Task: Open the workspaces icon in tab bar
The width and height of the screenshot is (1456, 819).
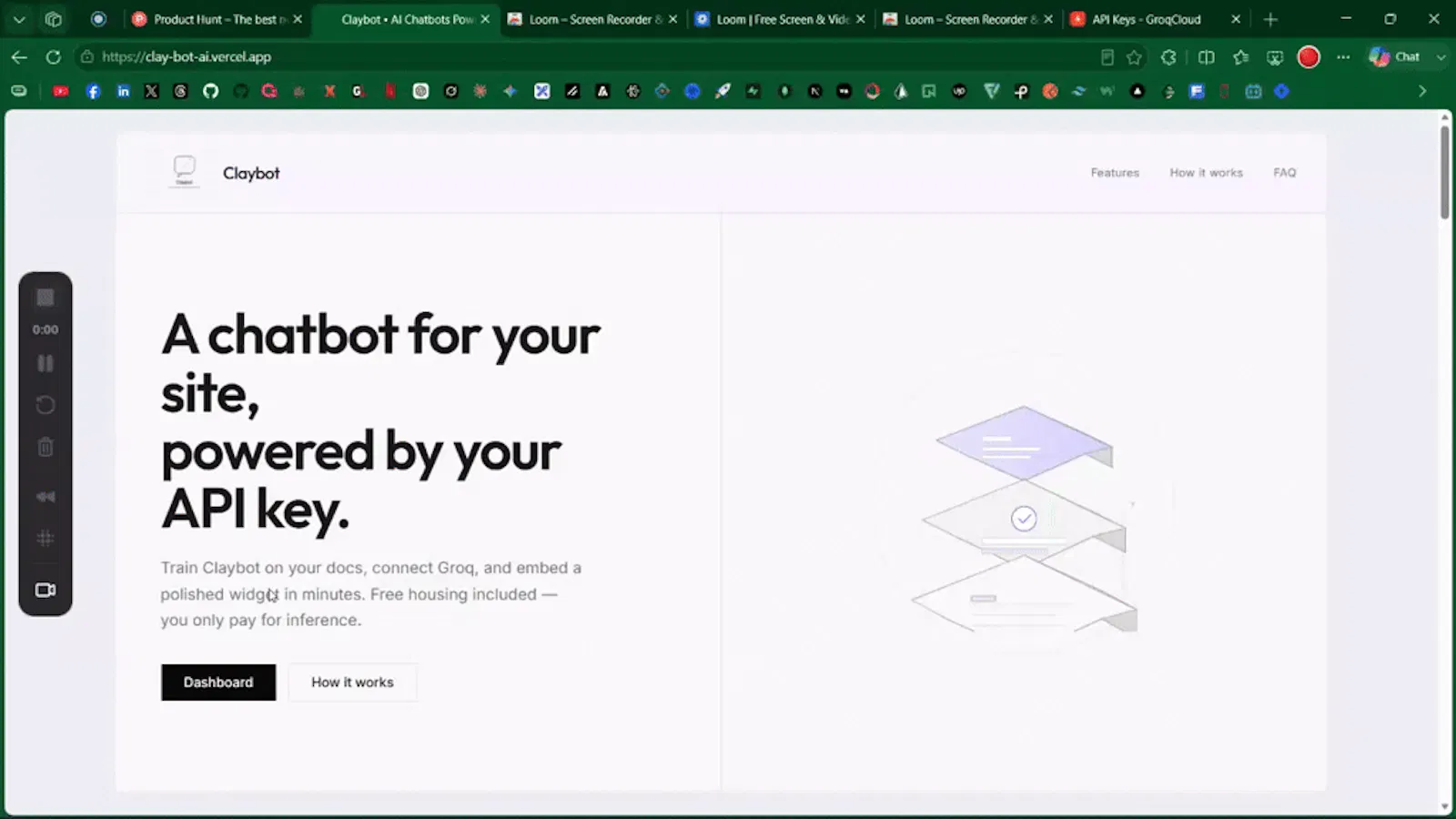Action: (54, 19)
